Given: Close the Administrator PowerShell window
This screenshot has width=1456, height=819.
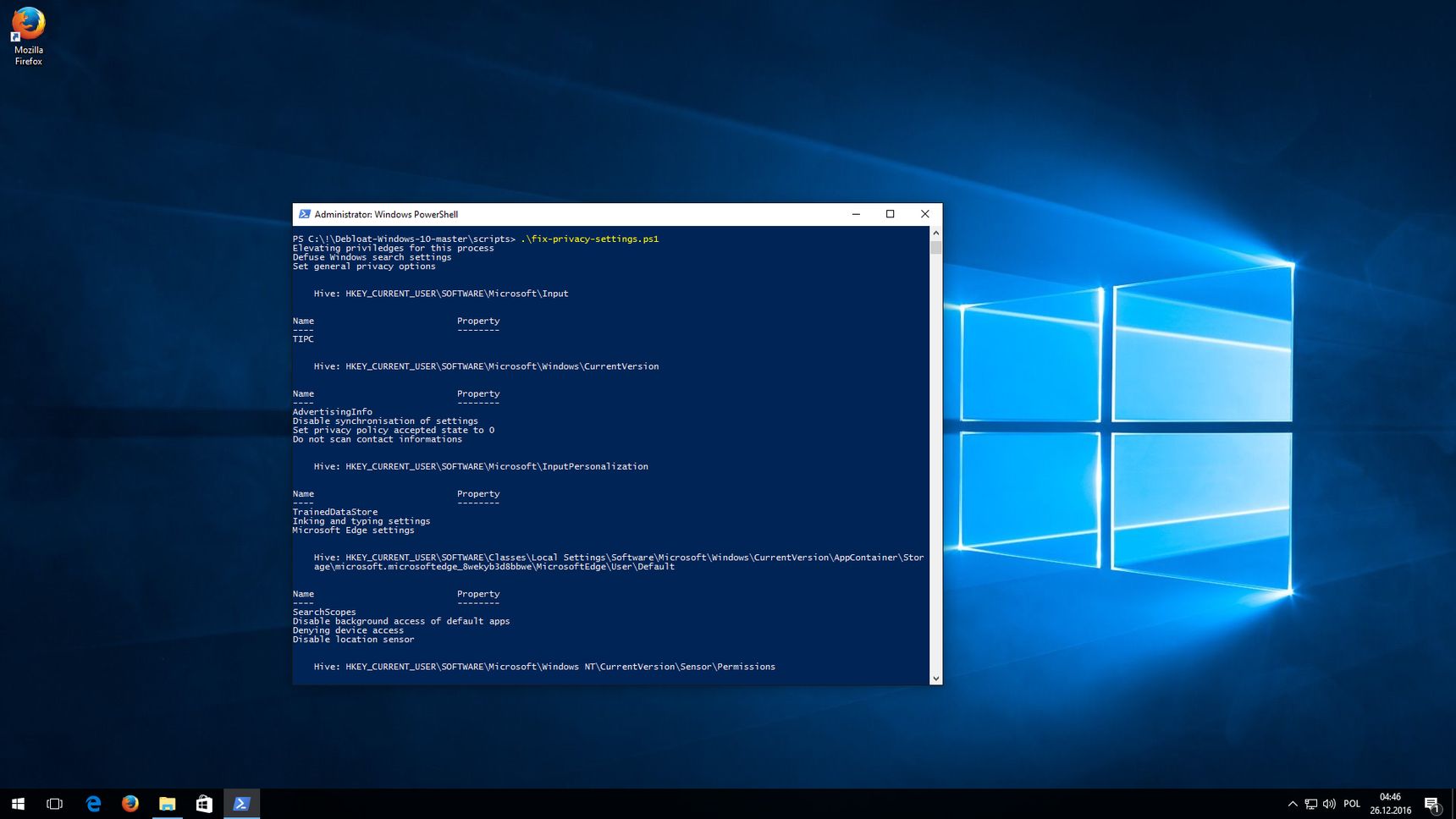Looking at the screenshot, I should (924, 214).
